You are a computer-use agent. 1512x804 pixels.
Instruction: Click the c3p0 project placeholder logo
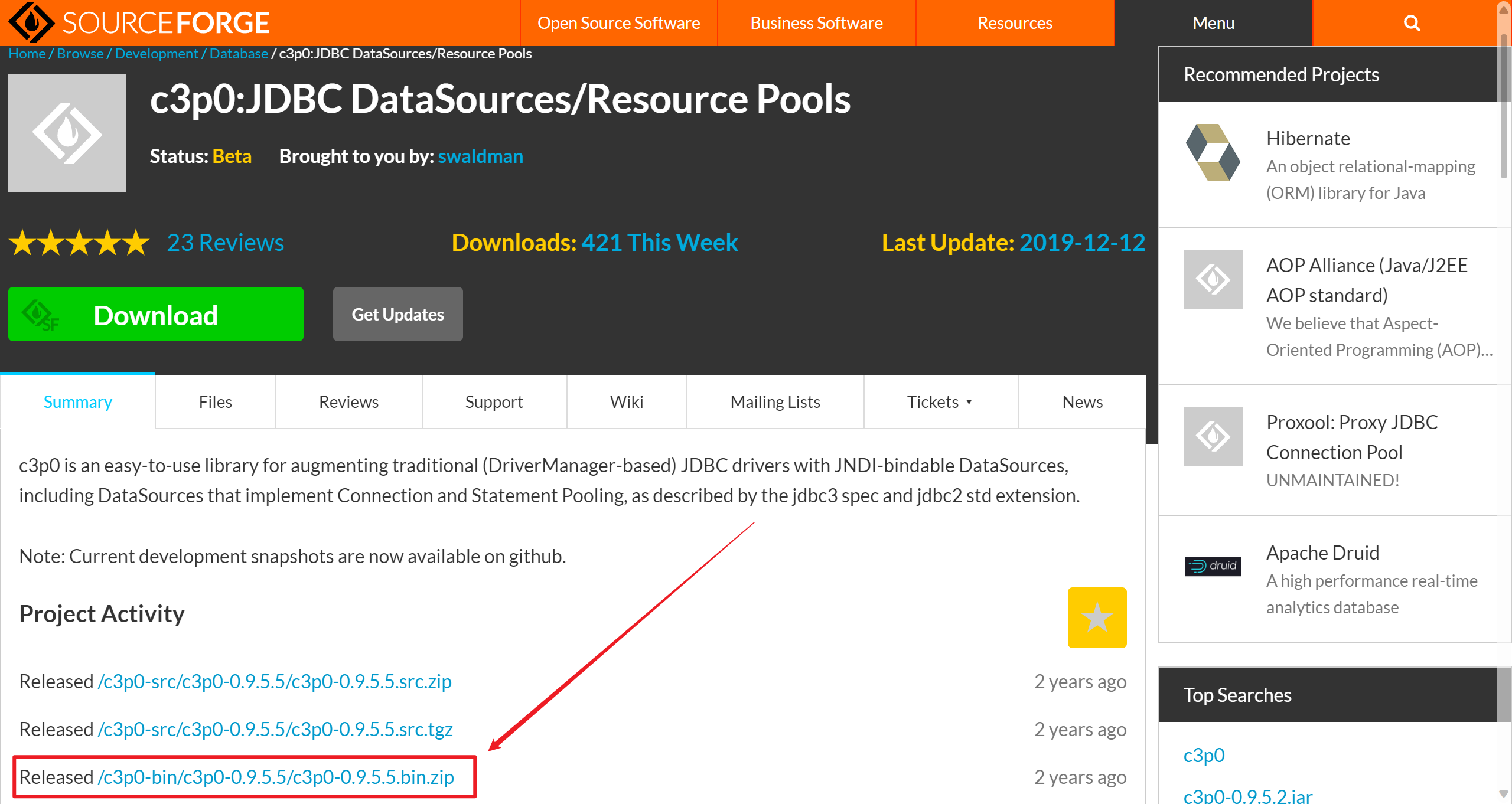pyautogui.click(x=67, y=133)
